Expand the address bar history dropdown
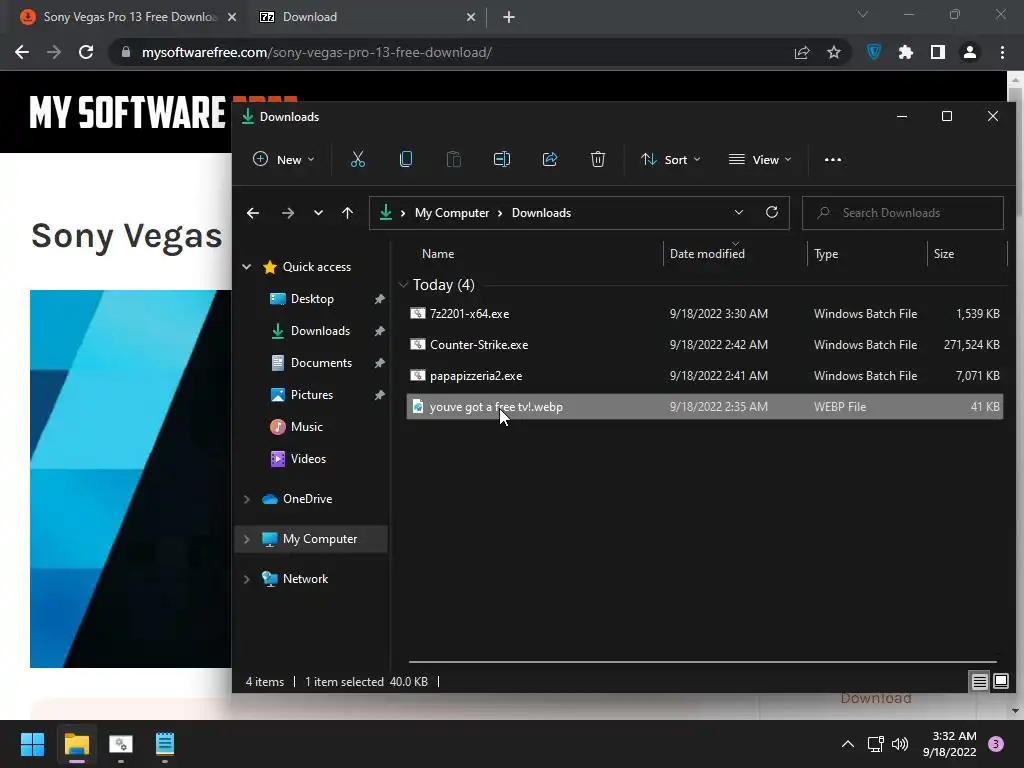 (x=739, y=212)
